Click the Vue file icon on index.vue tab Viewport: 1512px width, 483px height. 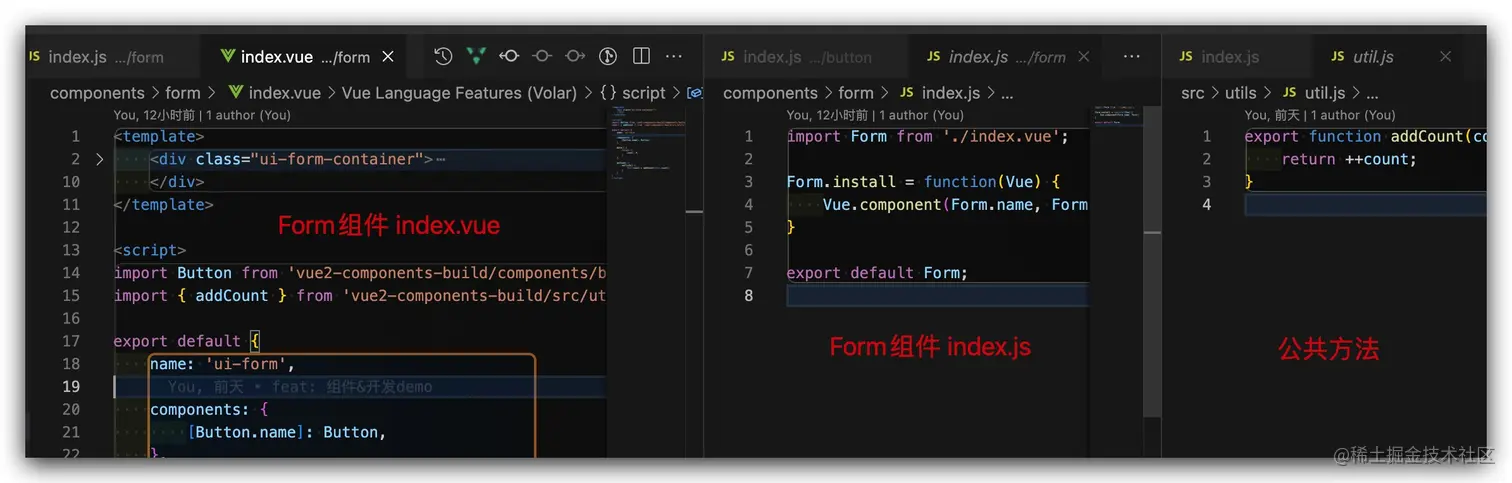coord(227,57)
